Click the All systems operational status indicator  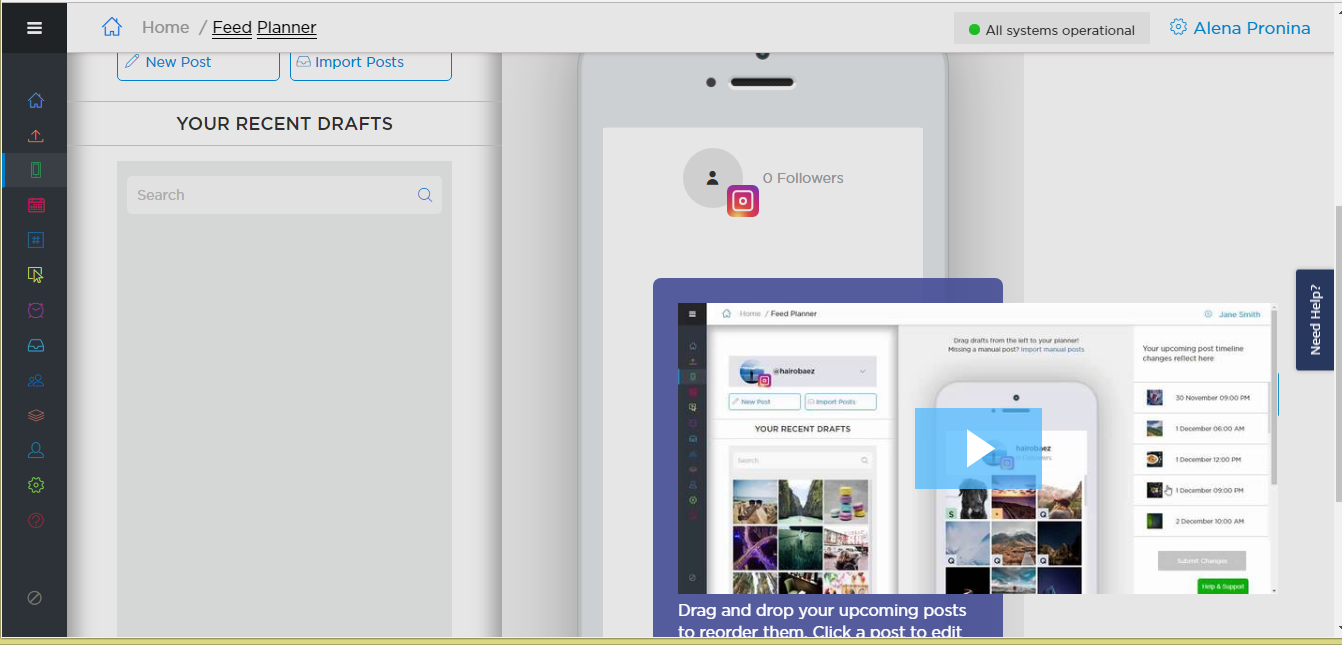coord(1051,30)
